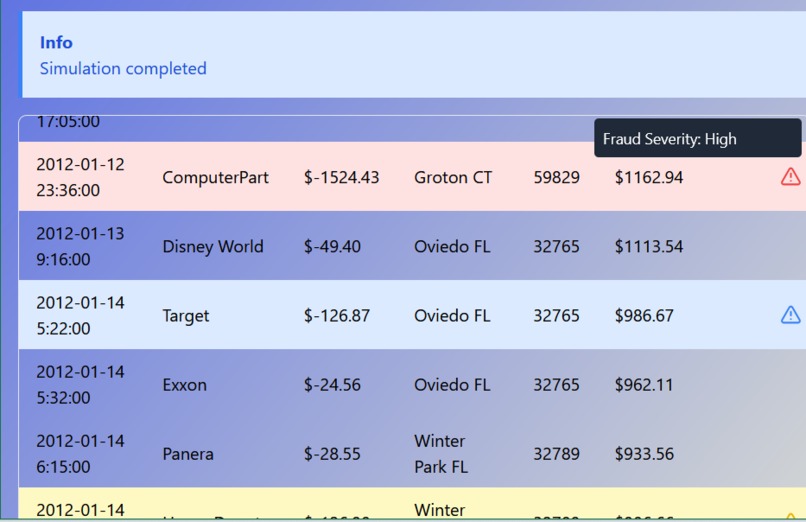The width and height of the screenshot is (806, 522).
Task: Click the Fraud Severity: High tooltip
Action: click(x=698, y=138)
